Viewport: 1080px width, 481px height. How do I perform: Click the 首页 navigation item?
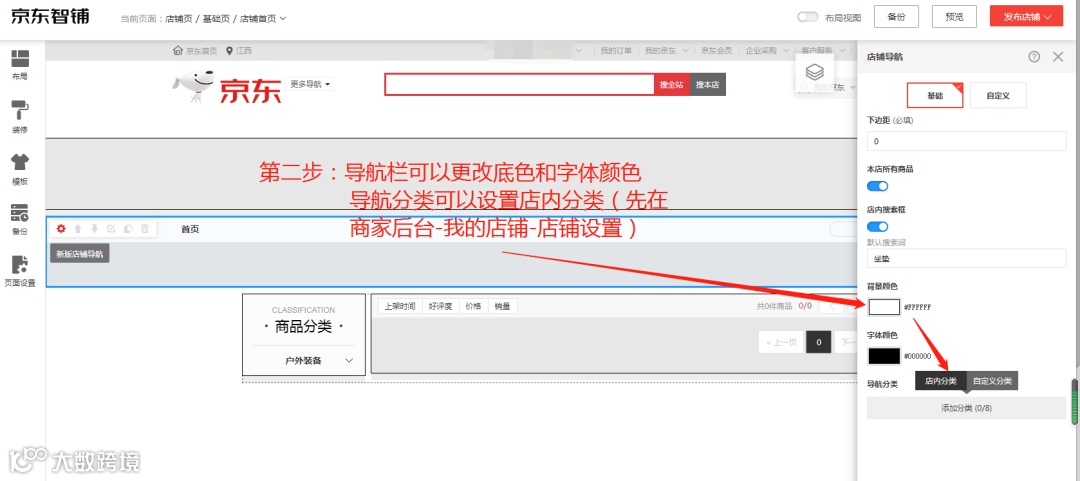coord(190,229)
